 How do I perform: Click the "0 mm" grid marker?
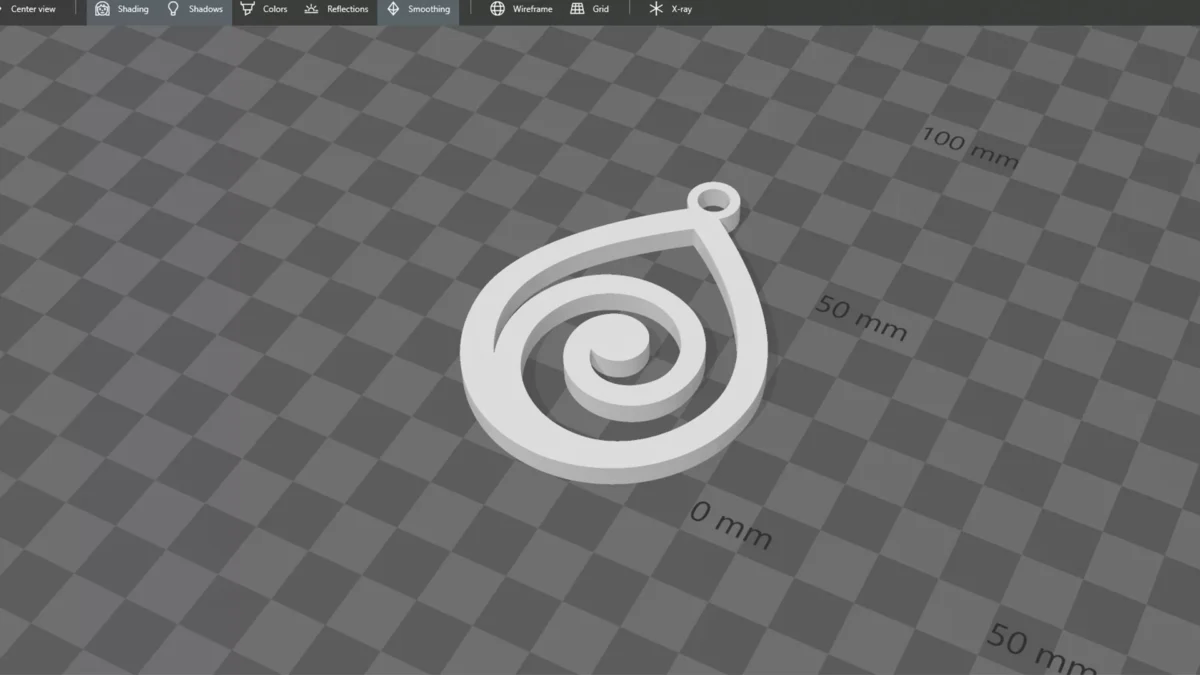[731, 526]
